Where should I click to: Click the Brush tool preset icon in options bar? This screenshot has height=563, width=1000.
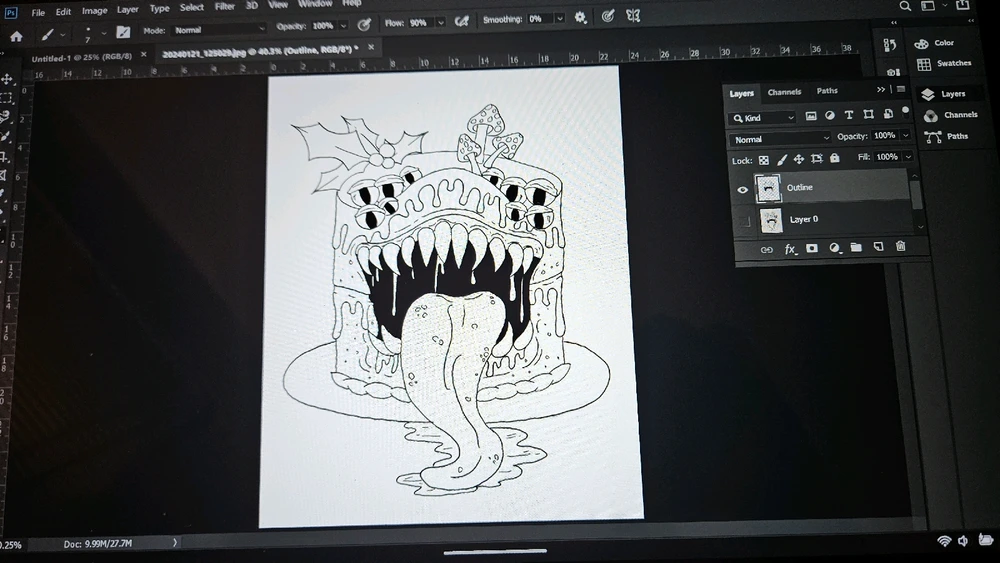(x=48, y=34)
